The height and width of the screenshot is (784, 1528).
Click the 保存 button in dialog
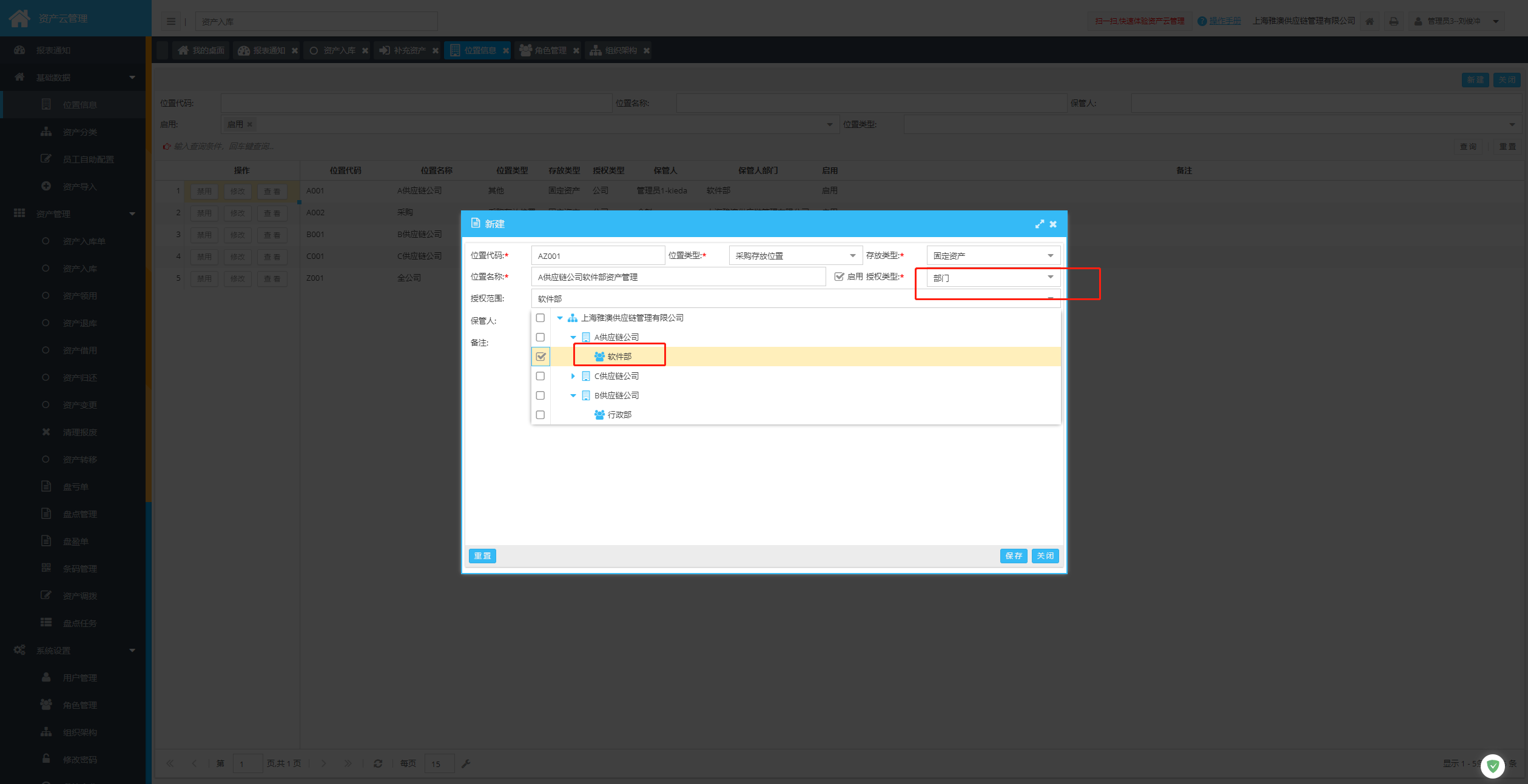tap(1013, 556)
